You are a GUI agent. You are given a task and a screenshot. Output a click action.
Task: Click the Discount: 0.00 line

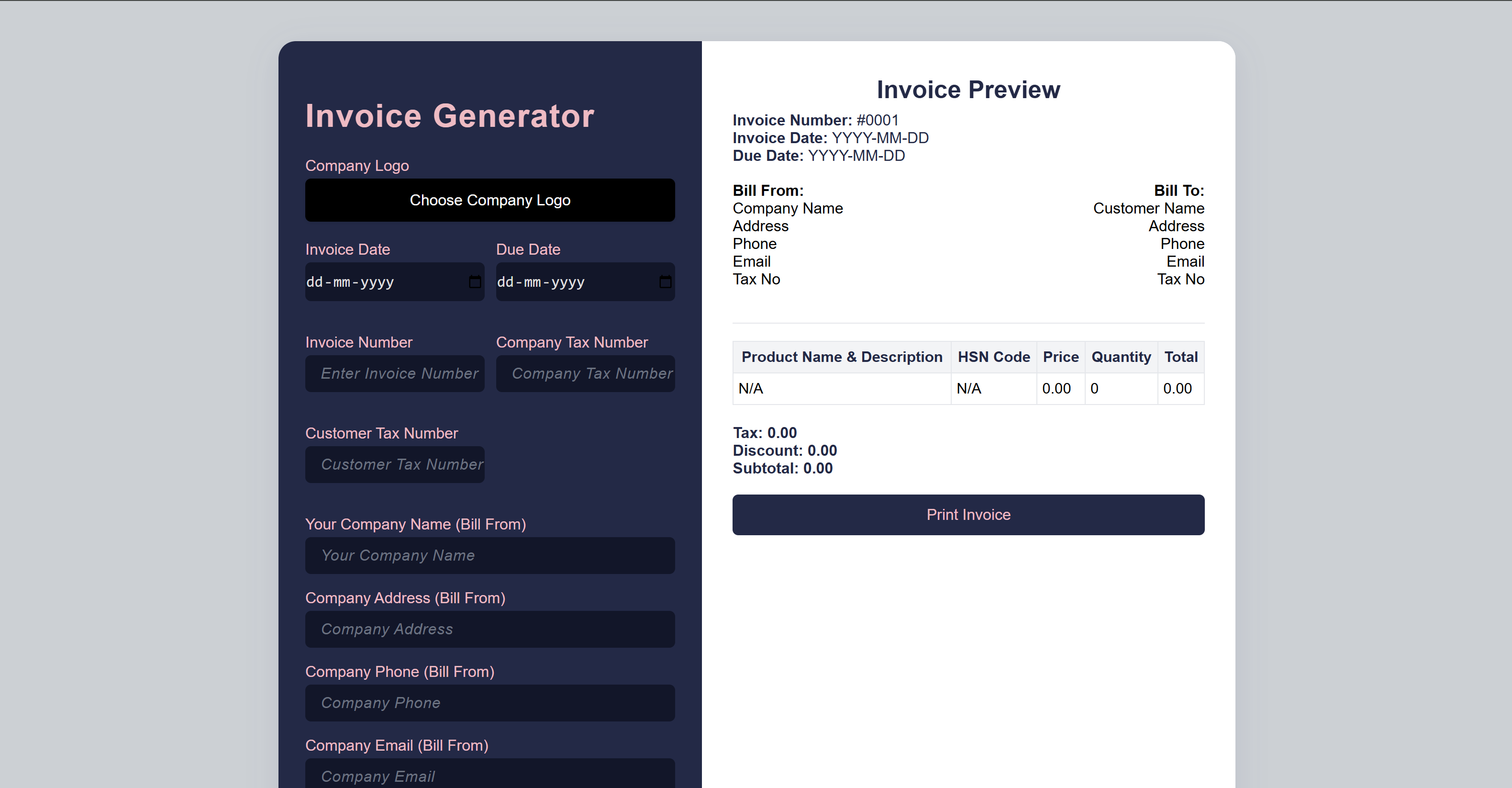click(x=785, y=451)
